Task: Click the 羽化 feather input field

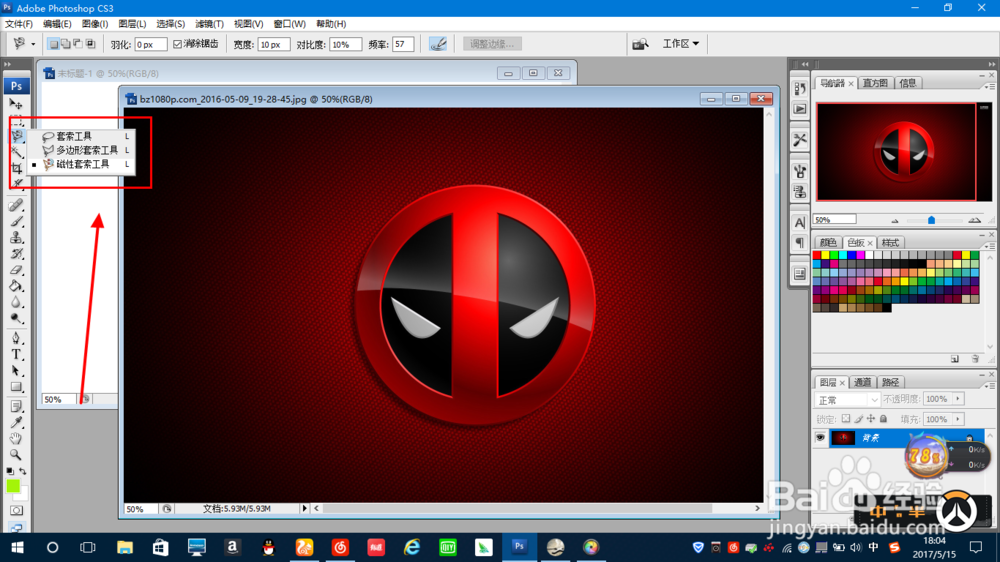Action: point(151,44)
